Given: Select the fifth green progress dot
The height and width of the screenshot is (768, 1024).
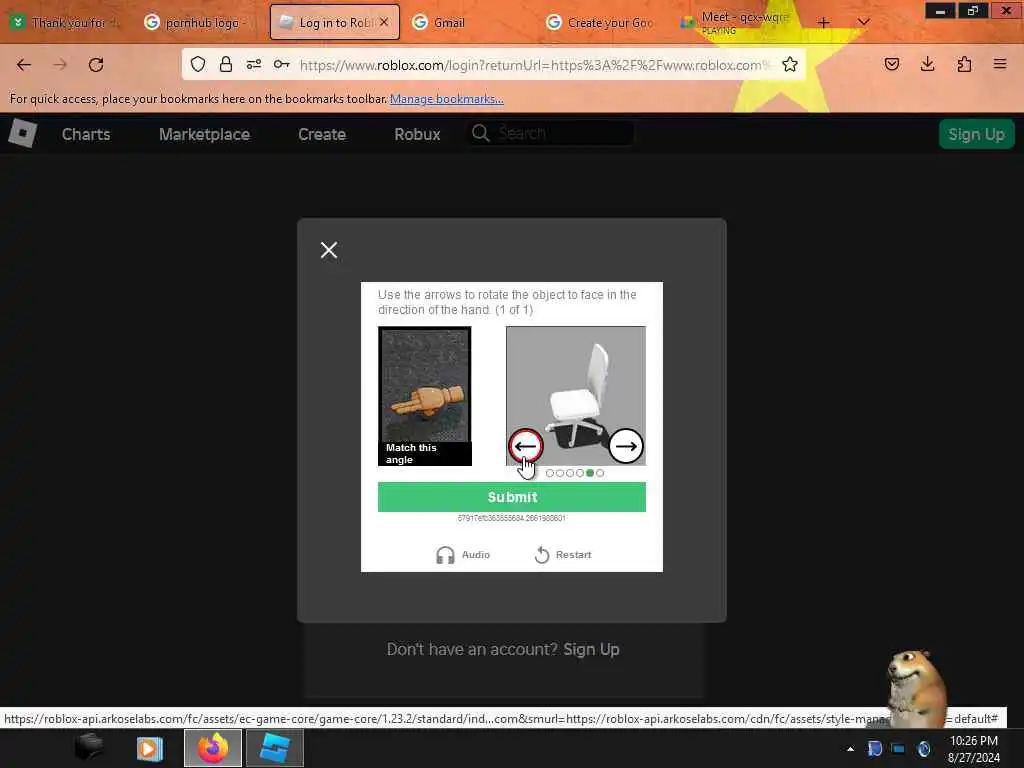Looking at the screenshot, I should click(590, 473).
